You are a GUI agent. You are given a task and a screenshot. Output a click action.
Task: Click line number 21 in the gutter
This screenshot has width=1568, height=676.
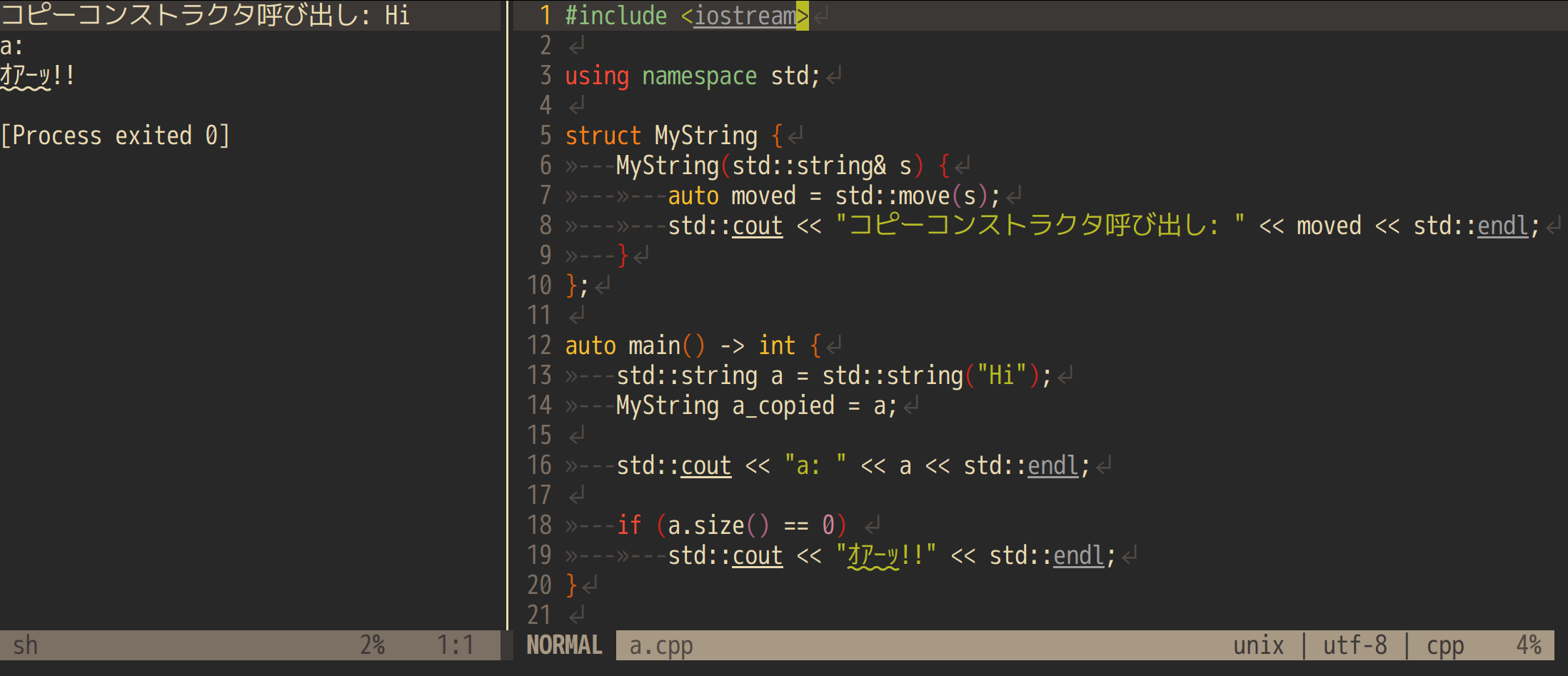[539, 615]
